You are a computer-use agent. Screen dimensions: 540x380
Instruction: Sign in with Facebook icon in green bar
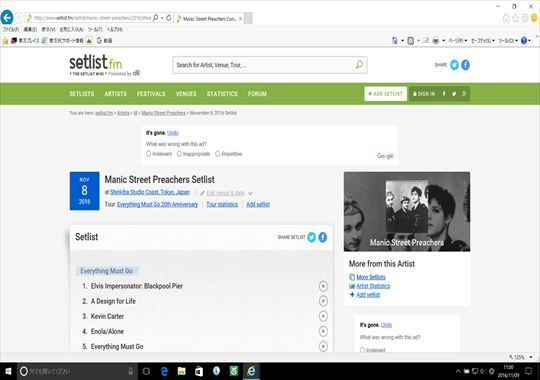[444, 94]
